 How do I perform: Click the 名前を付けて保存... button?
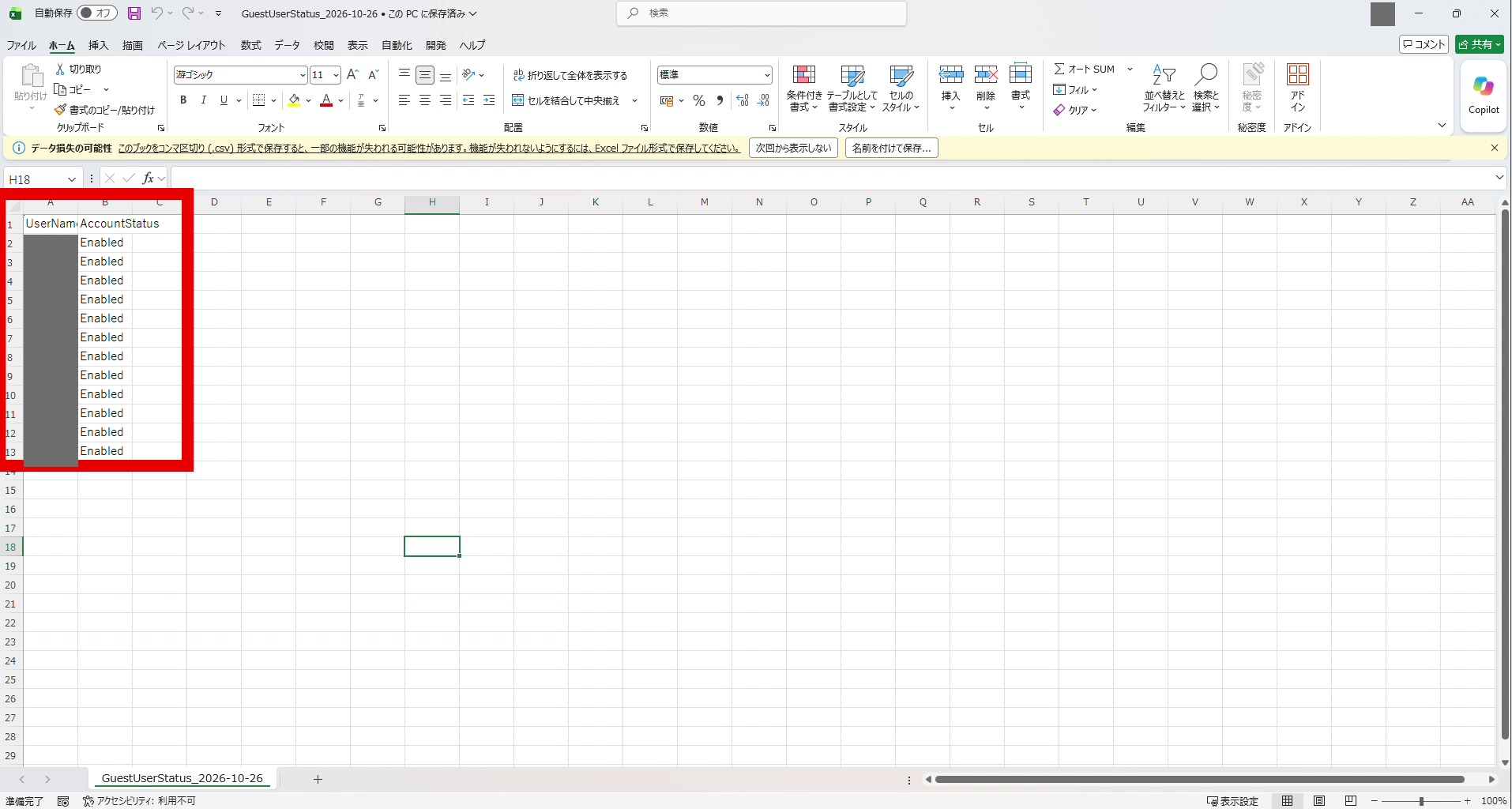pyautogui.click(x=891, y=148)
